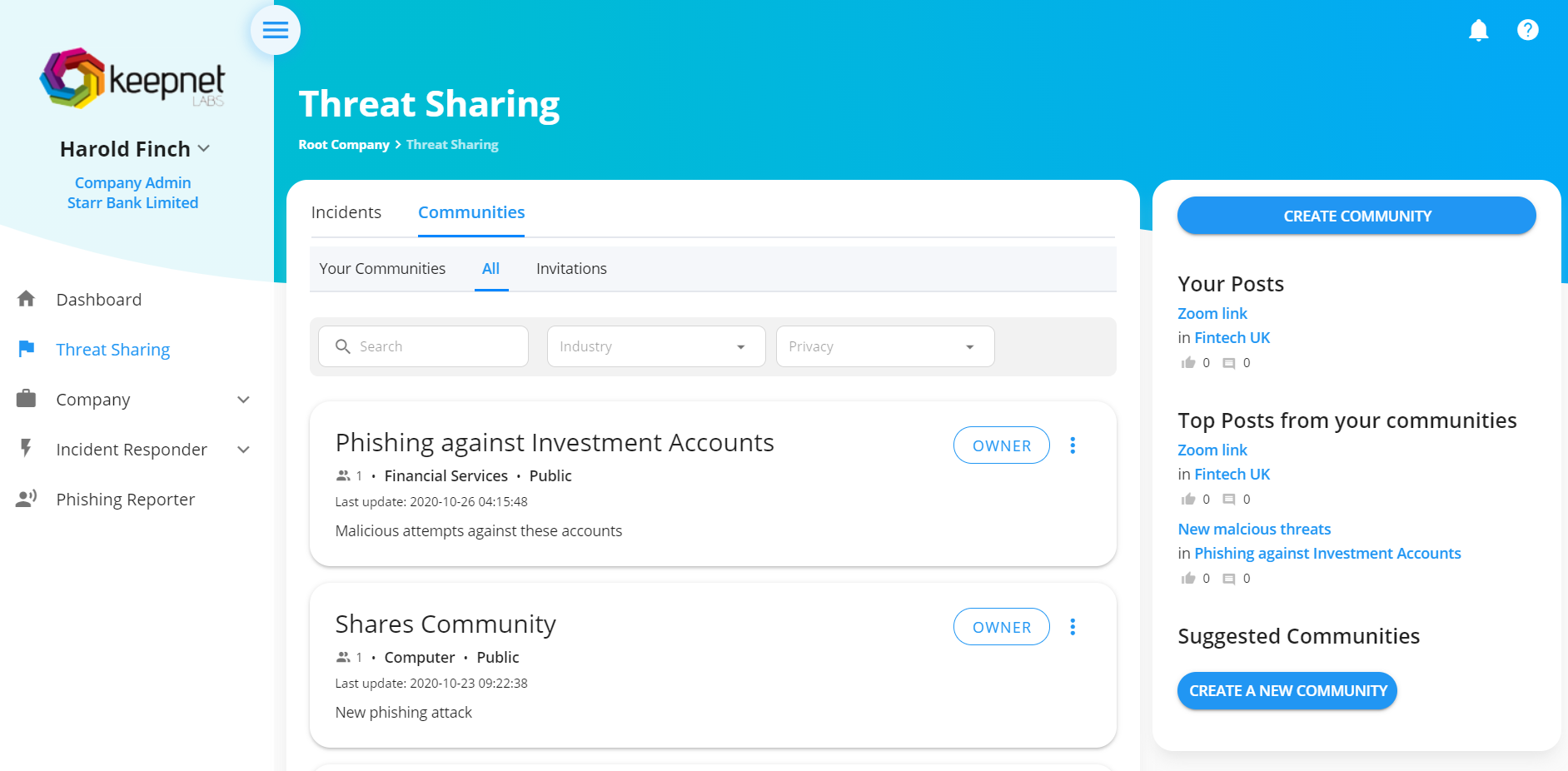Open the Harold Finch user menu
1568x771 pixels.
click(134, 149)
